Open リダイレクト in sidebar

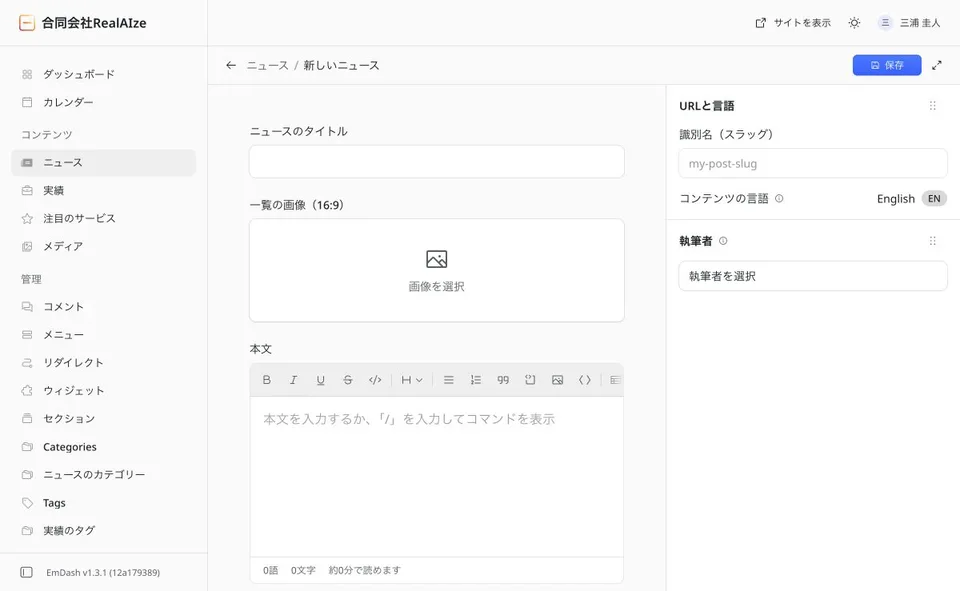[x=103, y=363]
